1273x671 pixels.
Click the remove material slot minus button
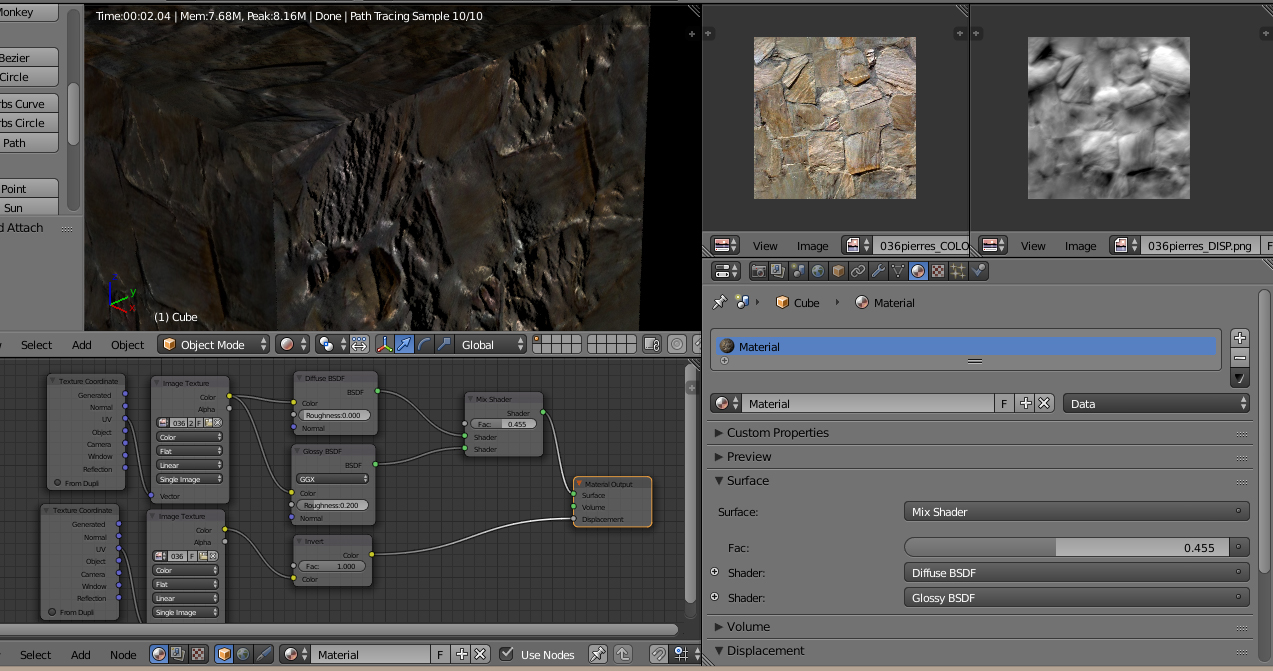(x=1240, y=358)
